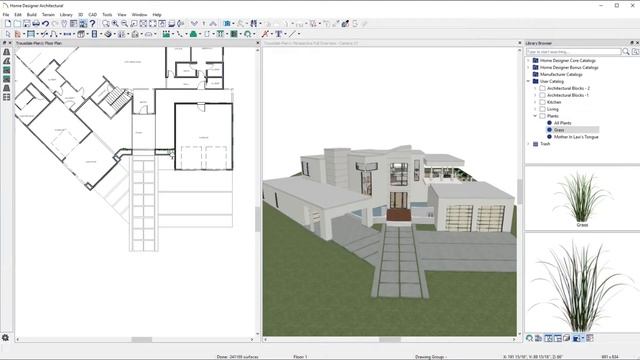Expand Home Designer Core Catalogs node

click(529, 60)
